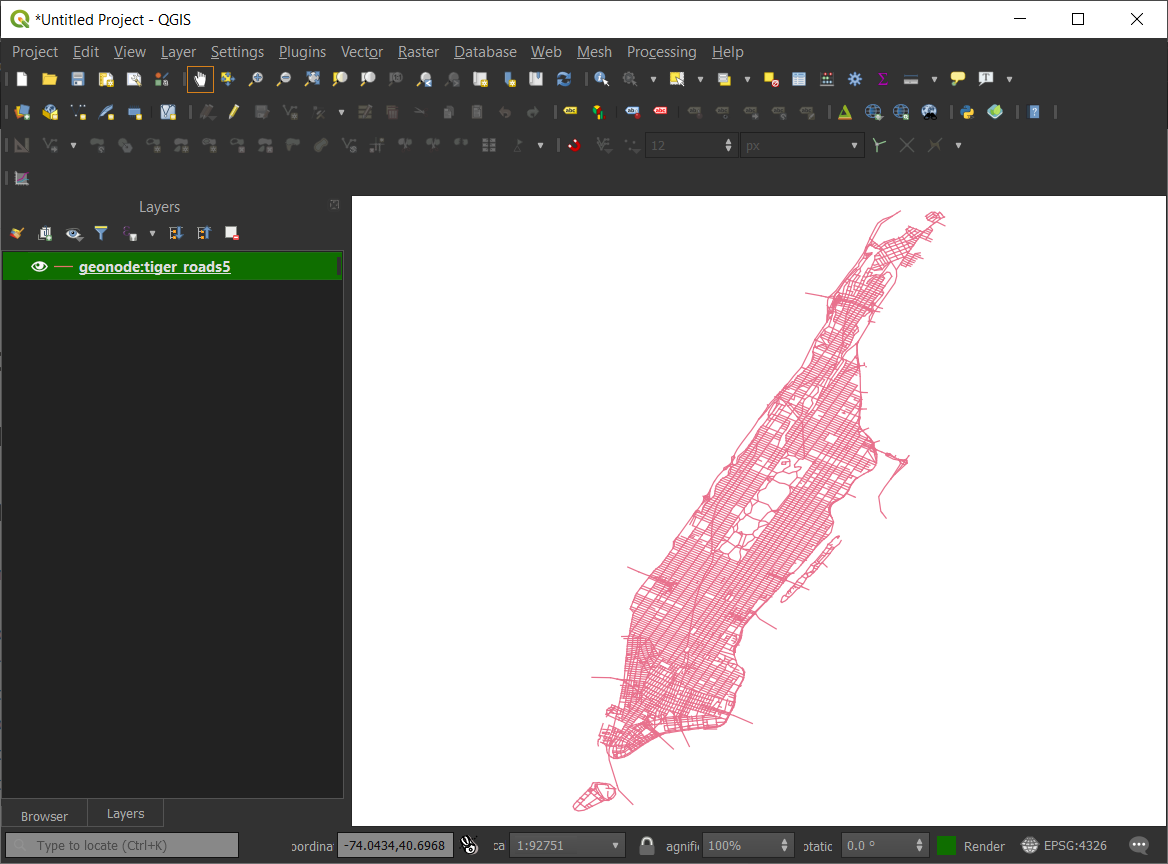The image size is (1168, 864).
Task: Open the Data Source Manager
Action: point(21,111)
